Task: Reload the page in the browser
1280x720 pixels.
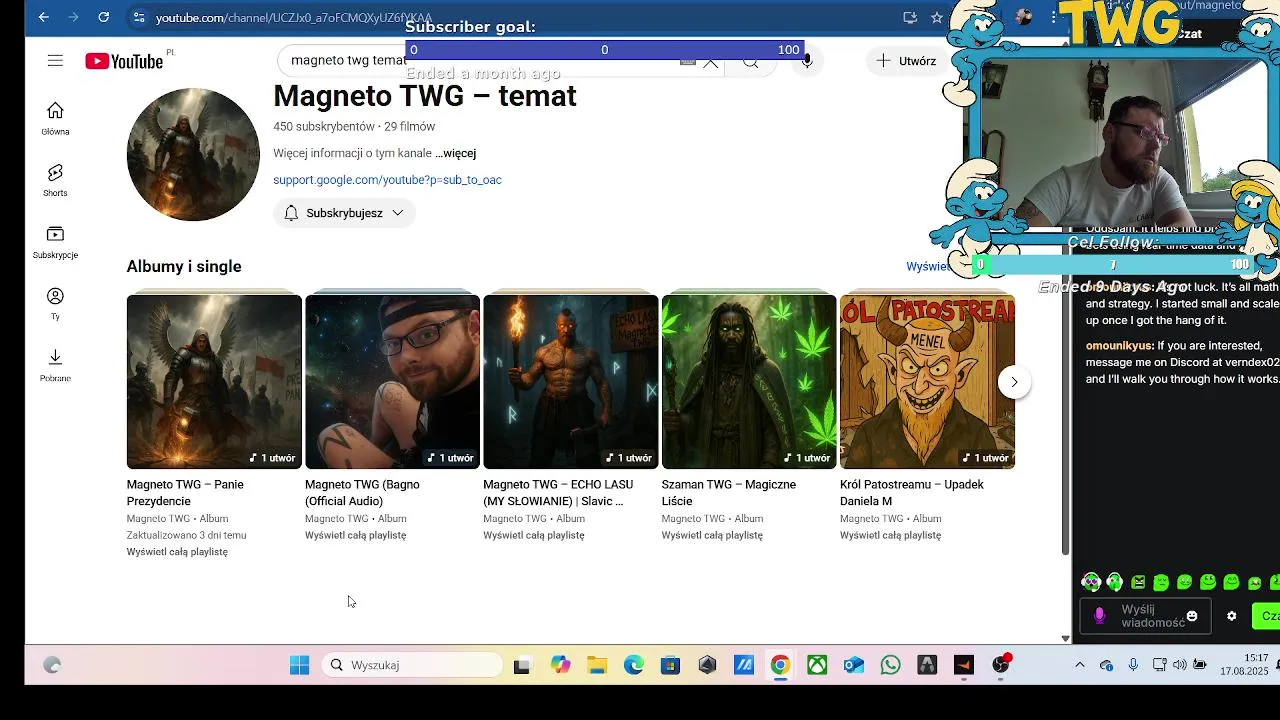Action: (104, 17)
